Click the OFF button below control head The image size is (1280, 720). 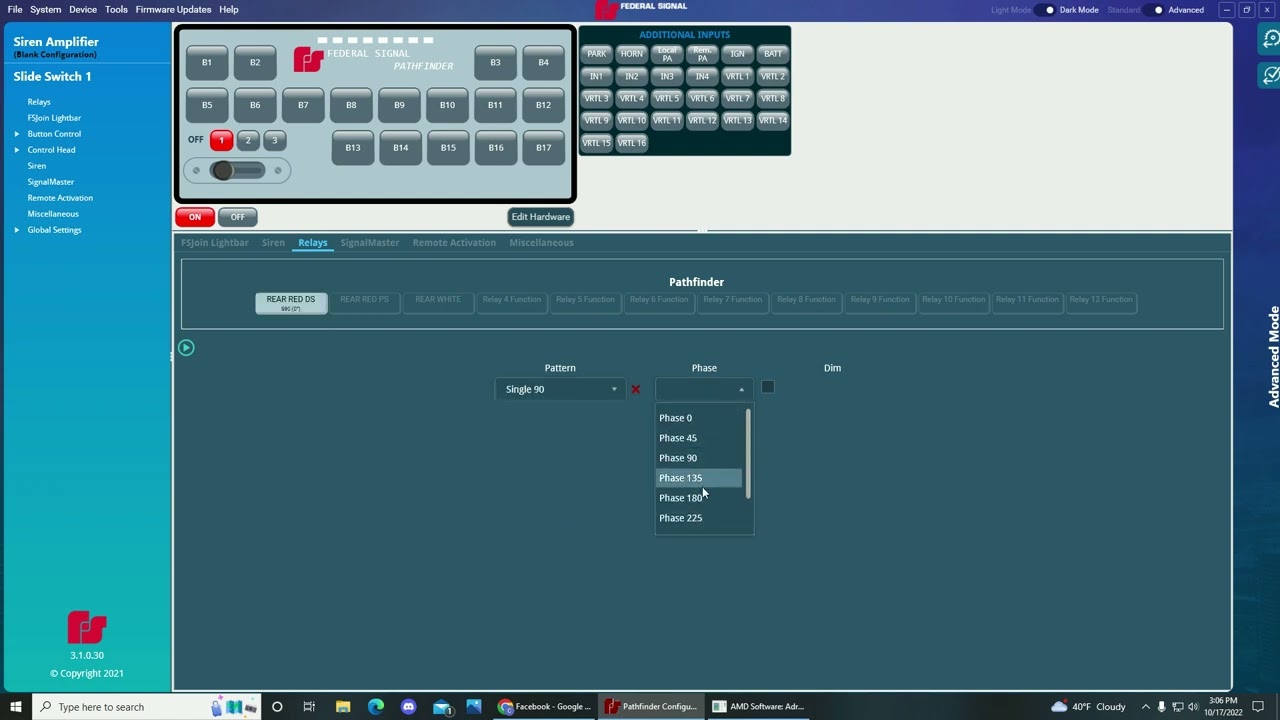[237, 217]
